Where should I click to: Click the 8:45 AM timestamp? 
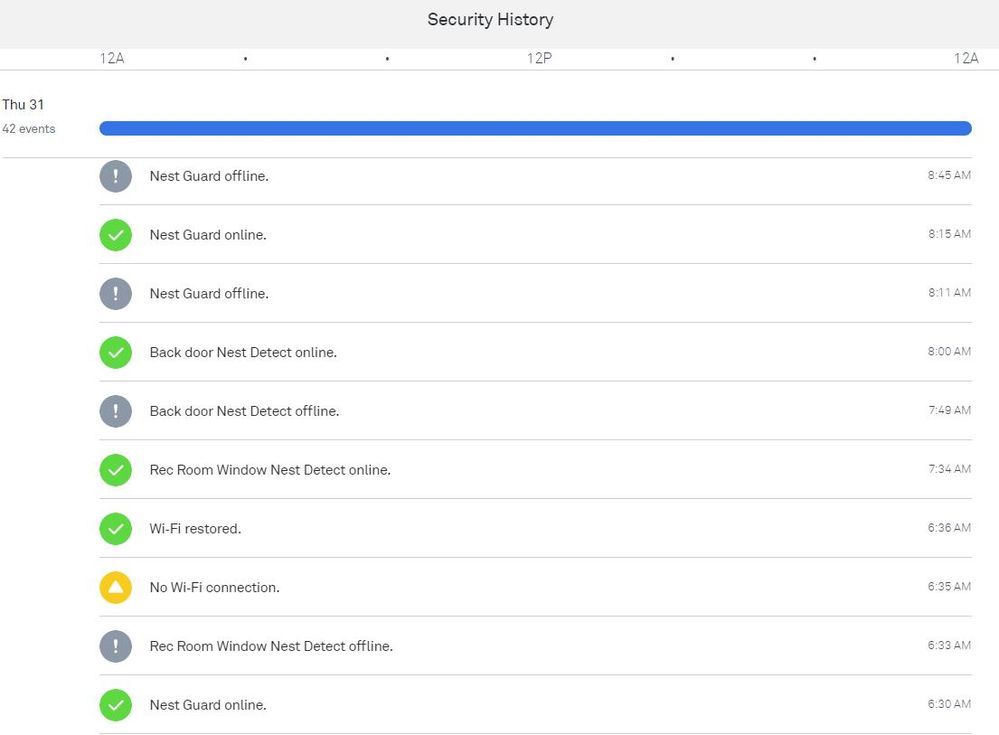click(949, 175)
